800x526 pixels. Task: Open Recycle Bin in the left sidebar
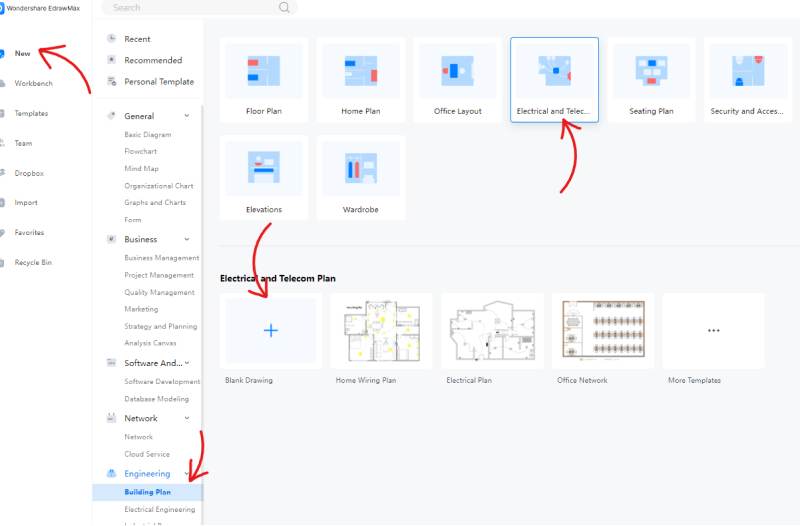pyautogui.click(x=33, y=262)
